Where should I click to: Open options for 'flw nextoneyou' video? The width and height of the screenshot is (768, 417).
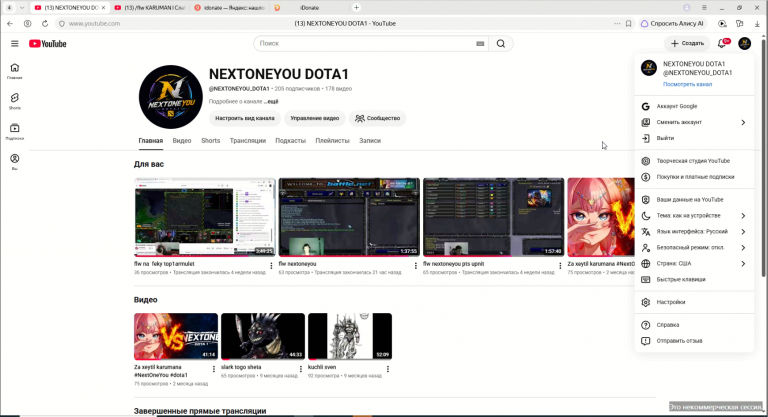click(x=416, y=266)
